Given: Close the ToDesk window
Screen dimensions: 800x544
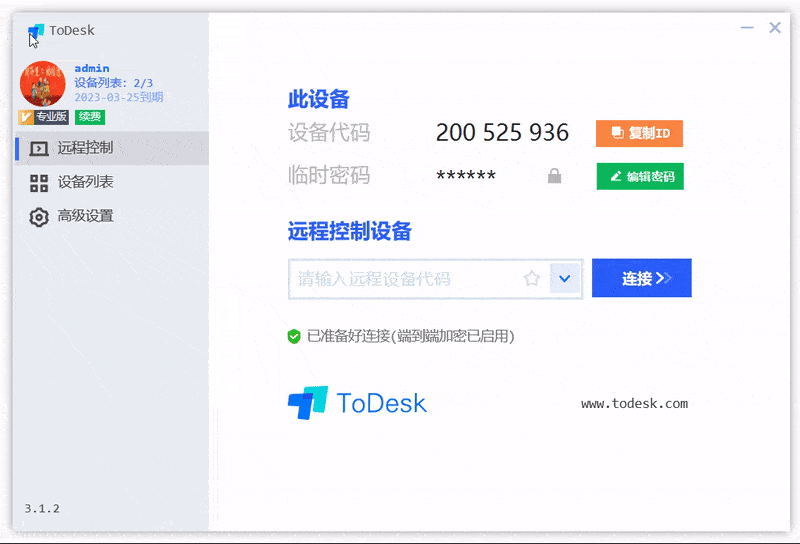Looking at the screenshot, I should (x=775, y=28).
